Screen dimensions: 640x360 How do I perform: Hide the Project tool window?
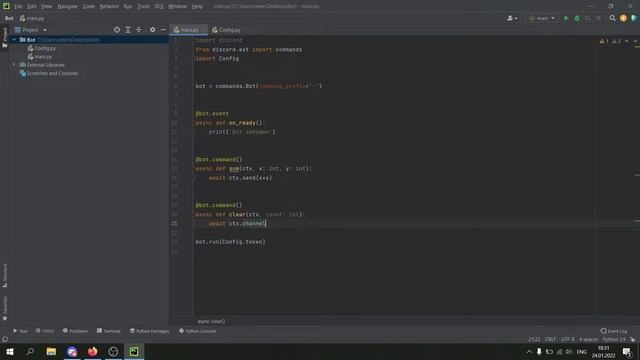coord(163,30)
